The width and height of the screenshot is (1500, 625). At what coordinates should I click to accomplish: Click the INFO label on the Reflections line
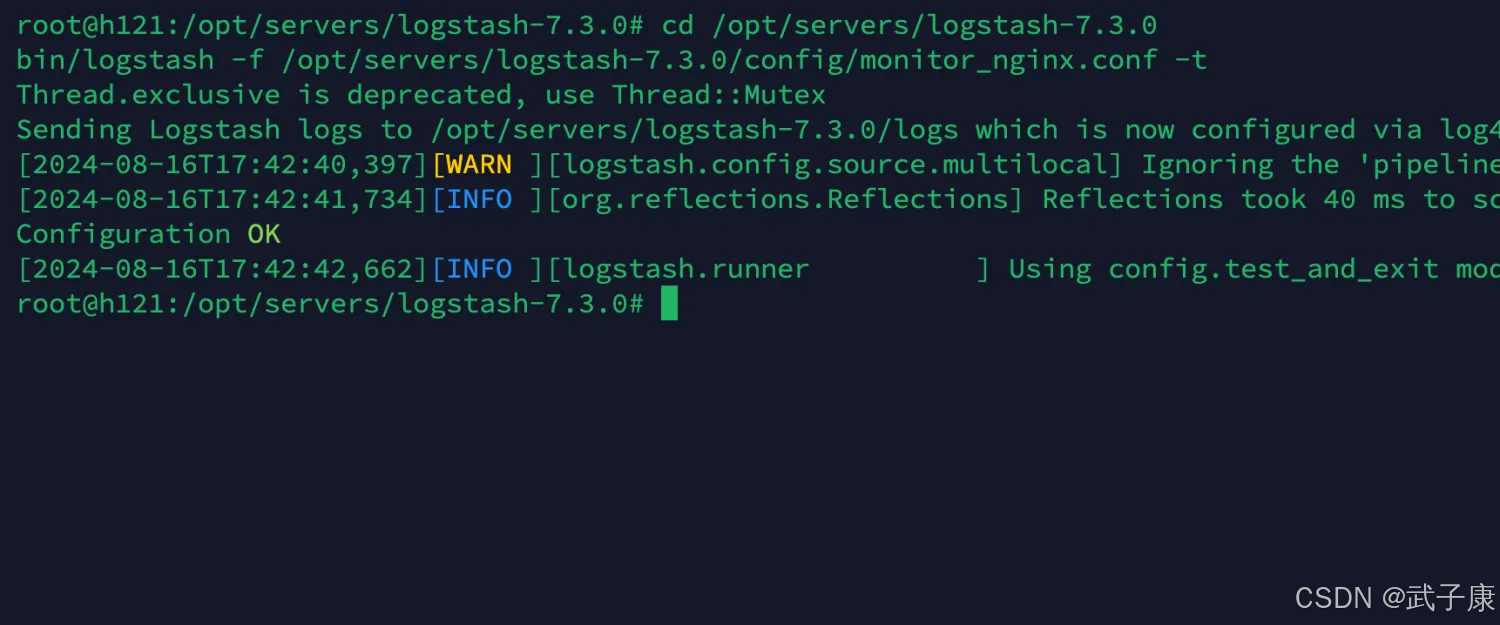478,200
